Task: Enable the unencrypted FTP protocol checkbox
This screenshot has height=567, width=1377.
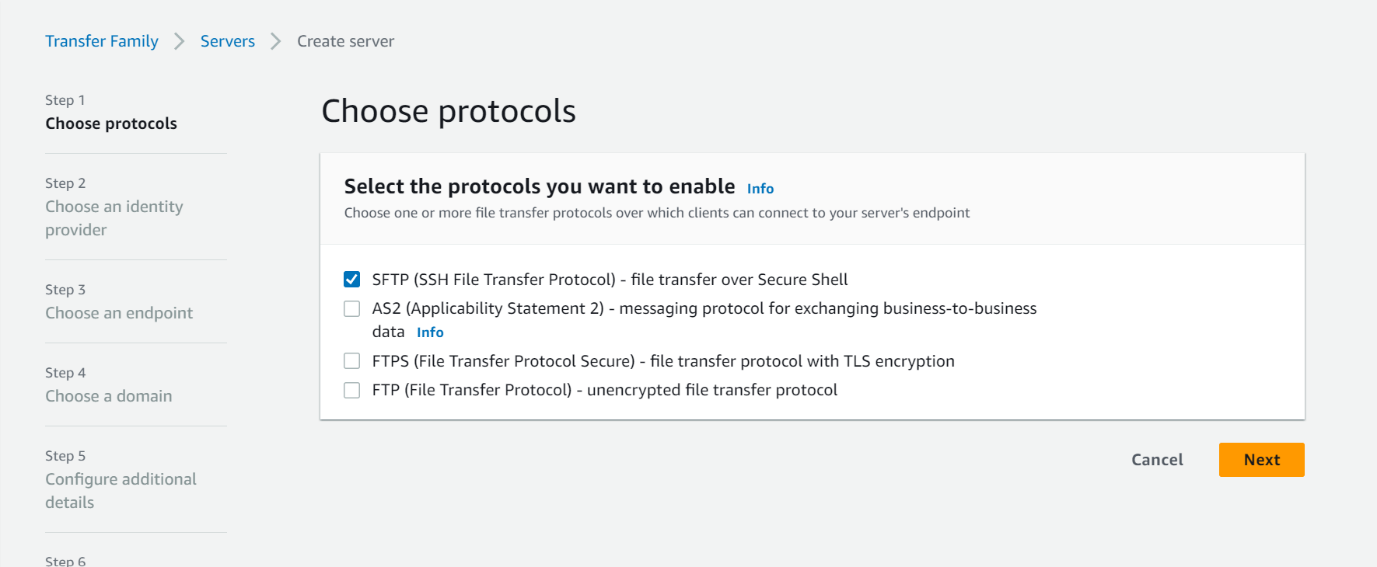Action: click(352, 390)
